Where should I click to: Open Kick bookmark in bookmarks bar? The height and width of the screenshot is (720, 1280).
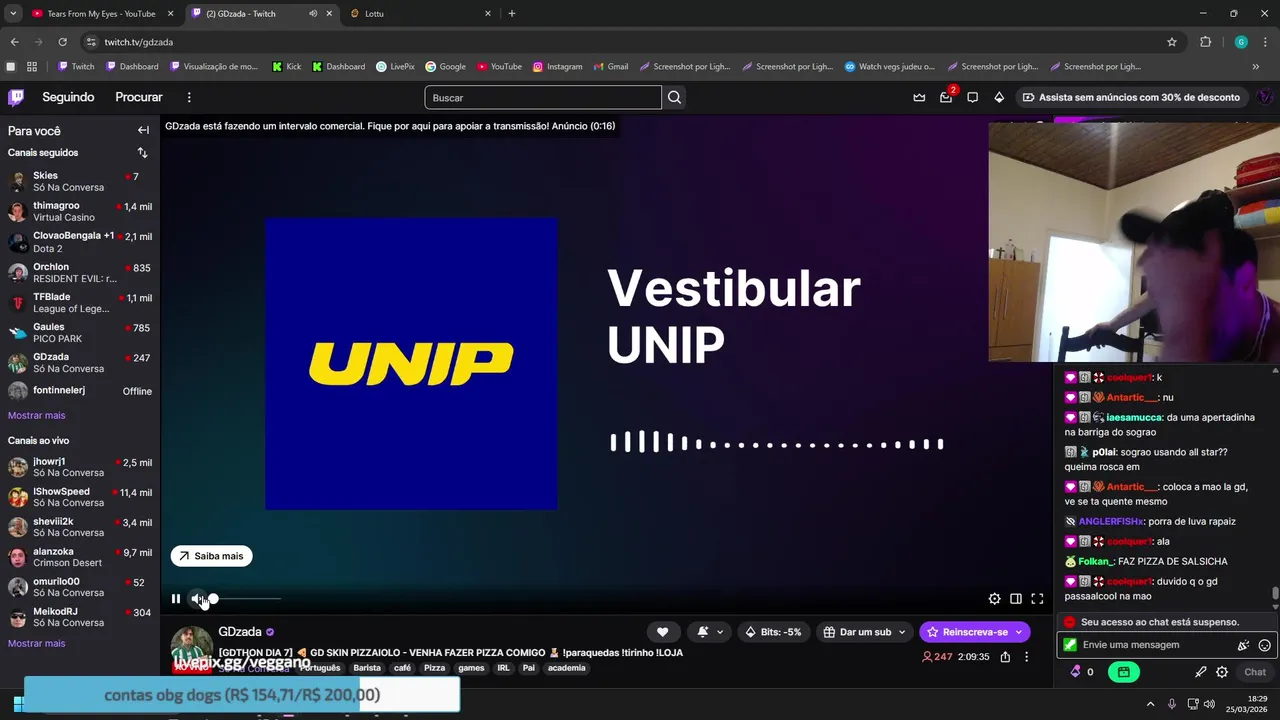point(286,67)
